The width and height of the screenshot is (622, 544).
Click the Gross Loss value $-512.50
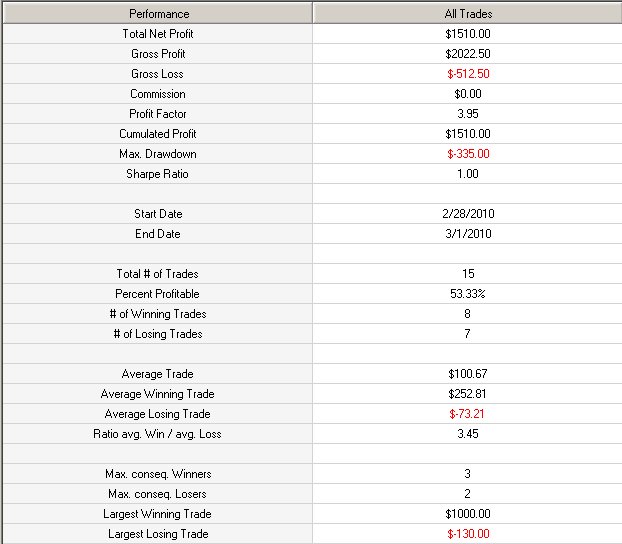468,74
